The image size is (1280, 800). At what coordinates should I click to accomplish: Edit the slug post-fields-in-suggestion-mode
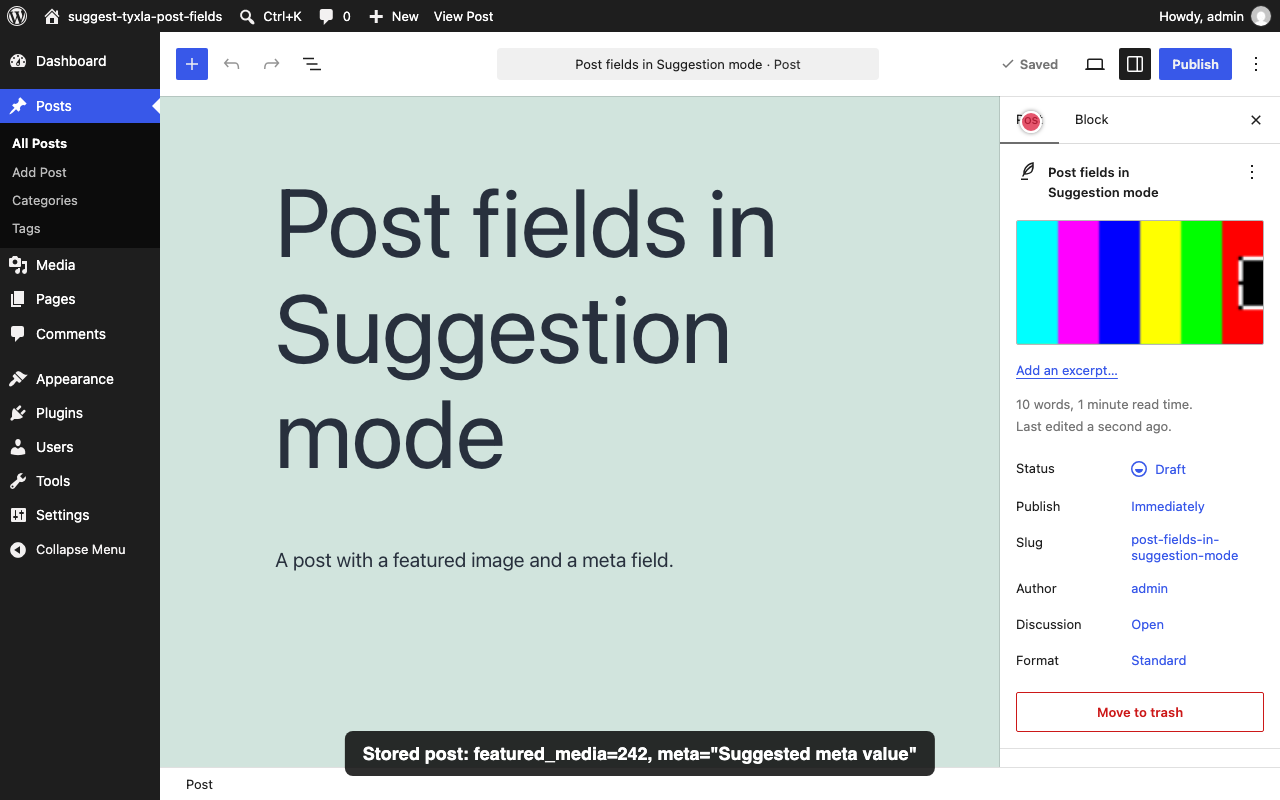point(1185,547)
